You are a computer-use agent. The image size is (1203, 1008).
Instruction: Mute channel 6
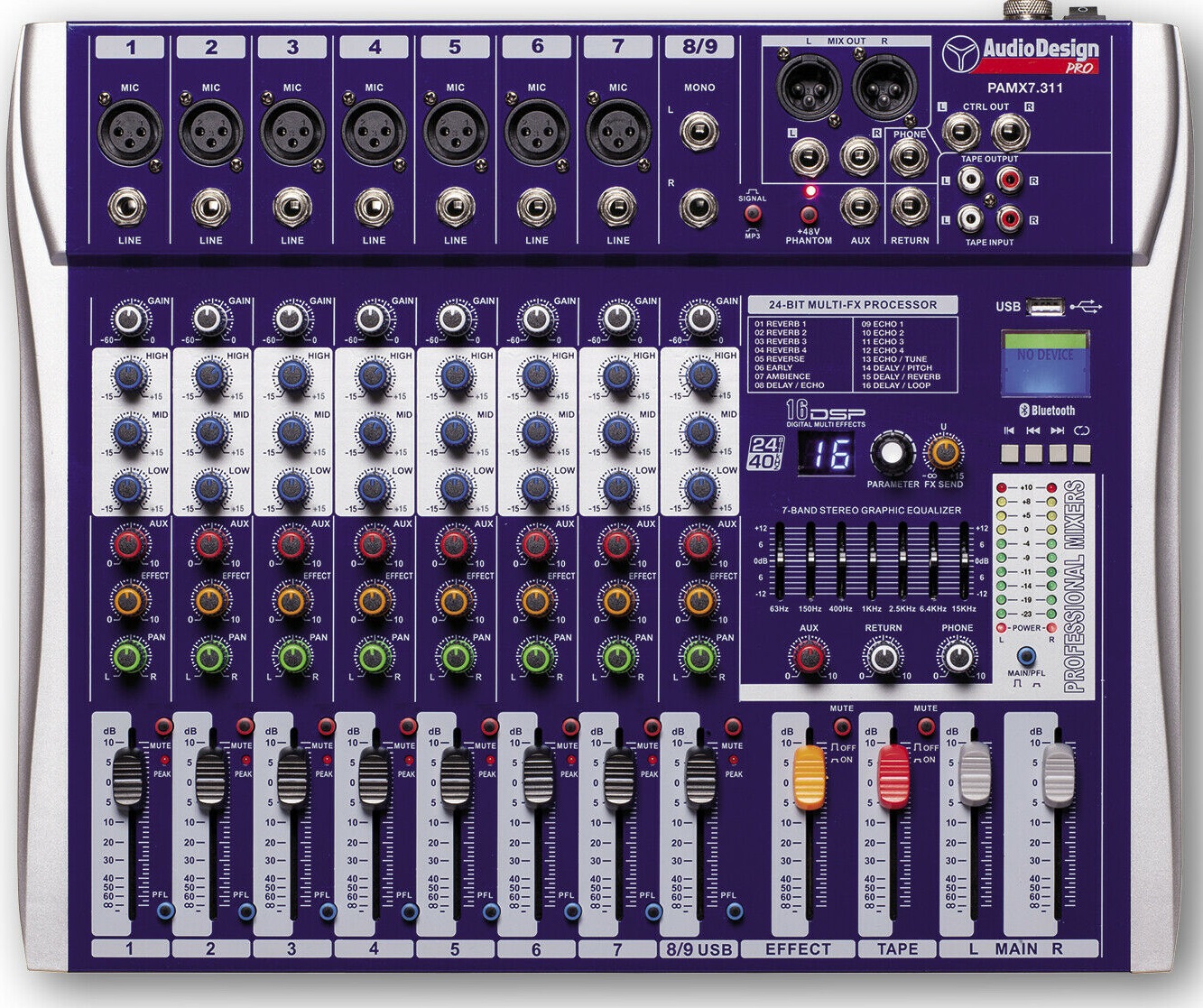pos(569,727)
